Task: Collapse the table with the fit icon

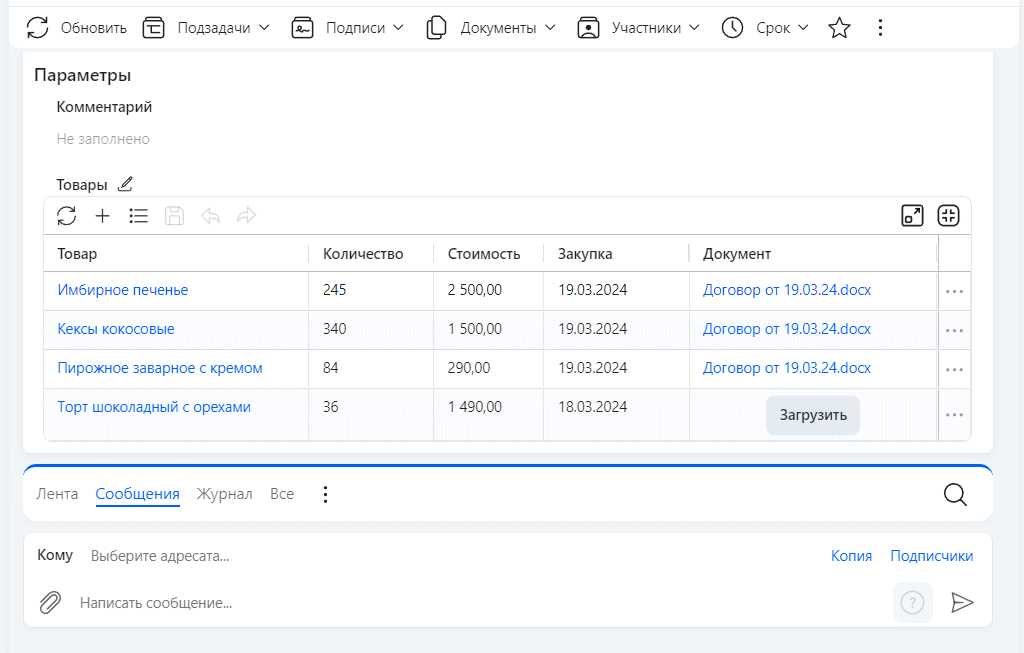Action: (948, 215)
